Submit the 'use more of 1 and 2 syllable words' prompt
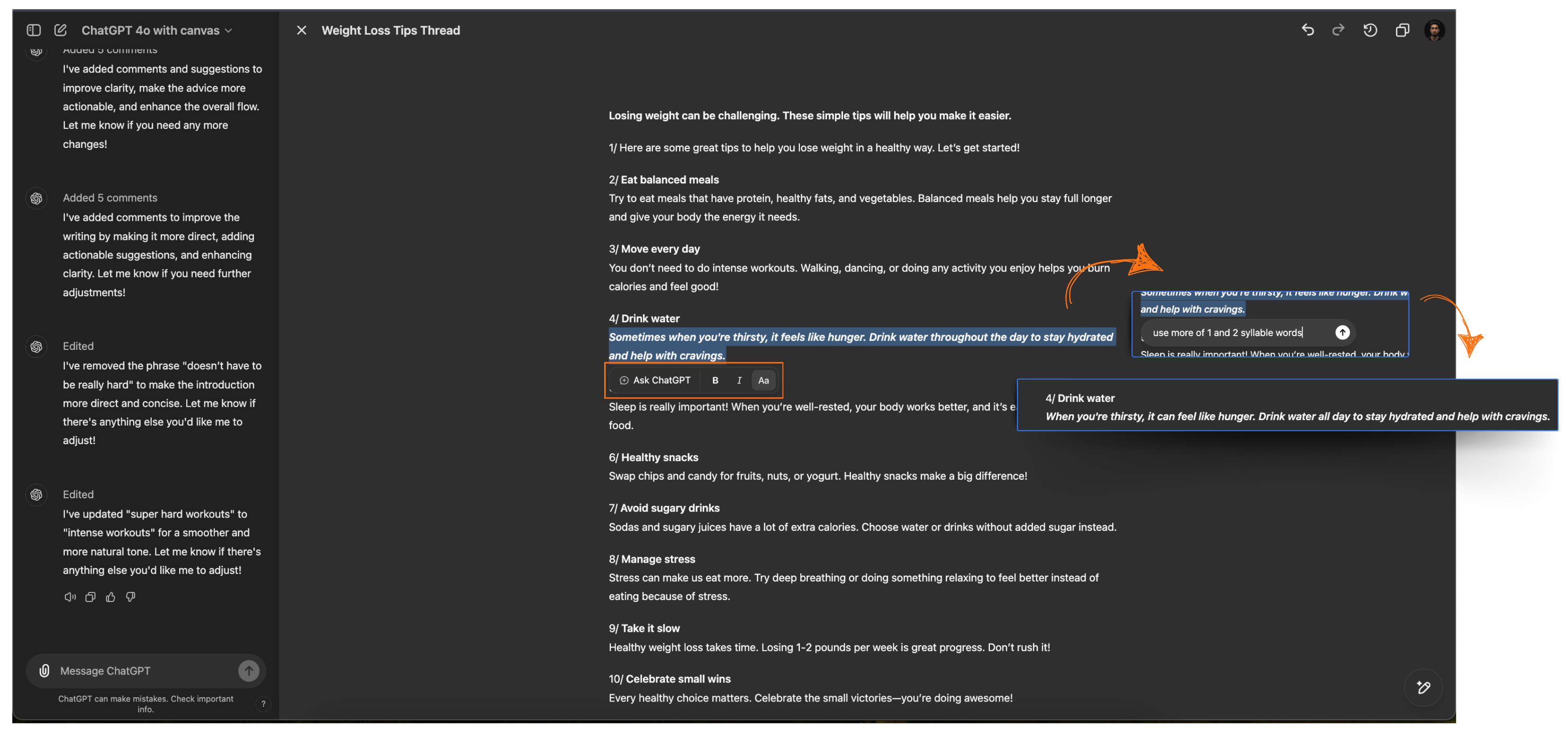 click(x=1342, y=332)
